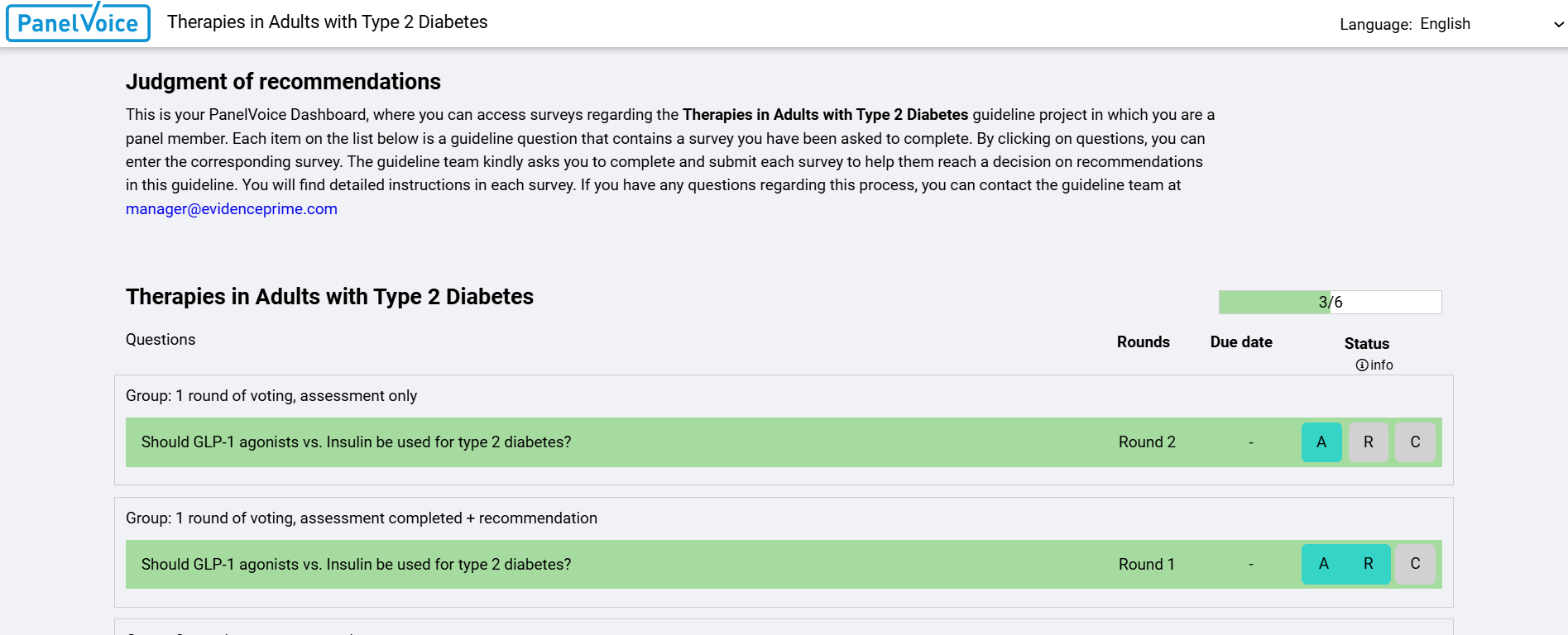The image size is (1568, 635).
Task: Click the PanelVoice logo
Action: tap(78, 22)
